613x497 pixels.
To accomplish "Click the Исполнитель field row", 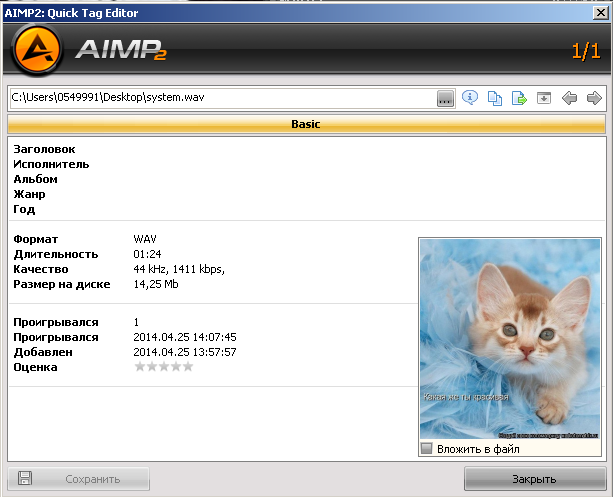I will coord(306,164).
